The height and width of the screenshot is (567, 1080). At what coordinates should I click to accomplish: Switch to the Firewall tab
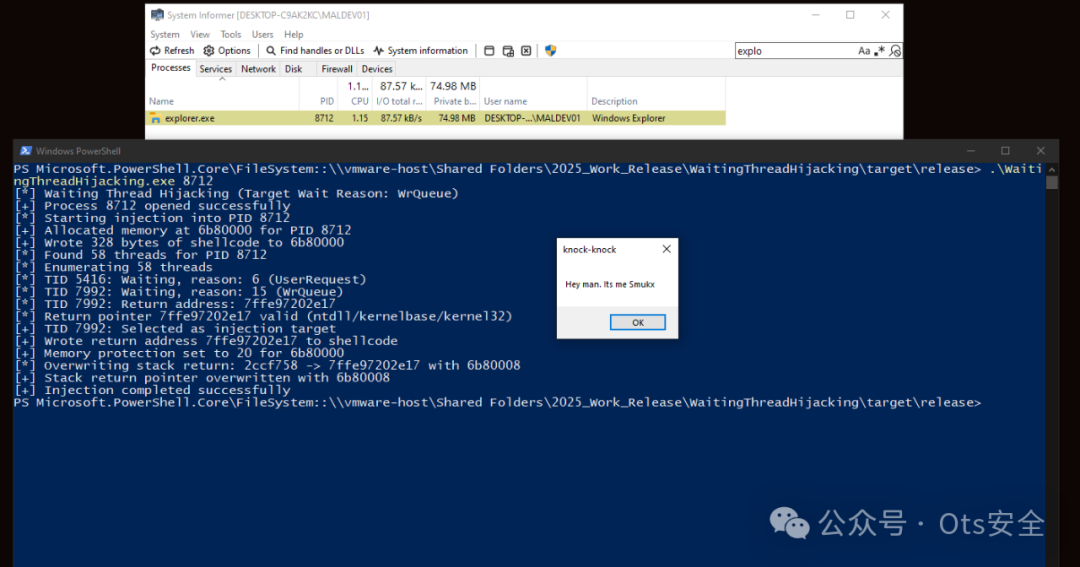pos(337,69)
